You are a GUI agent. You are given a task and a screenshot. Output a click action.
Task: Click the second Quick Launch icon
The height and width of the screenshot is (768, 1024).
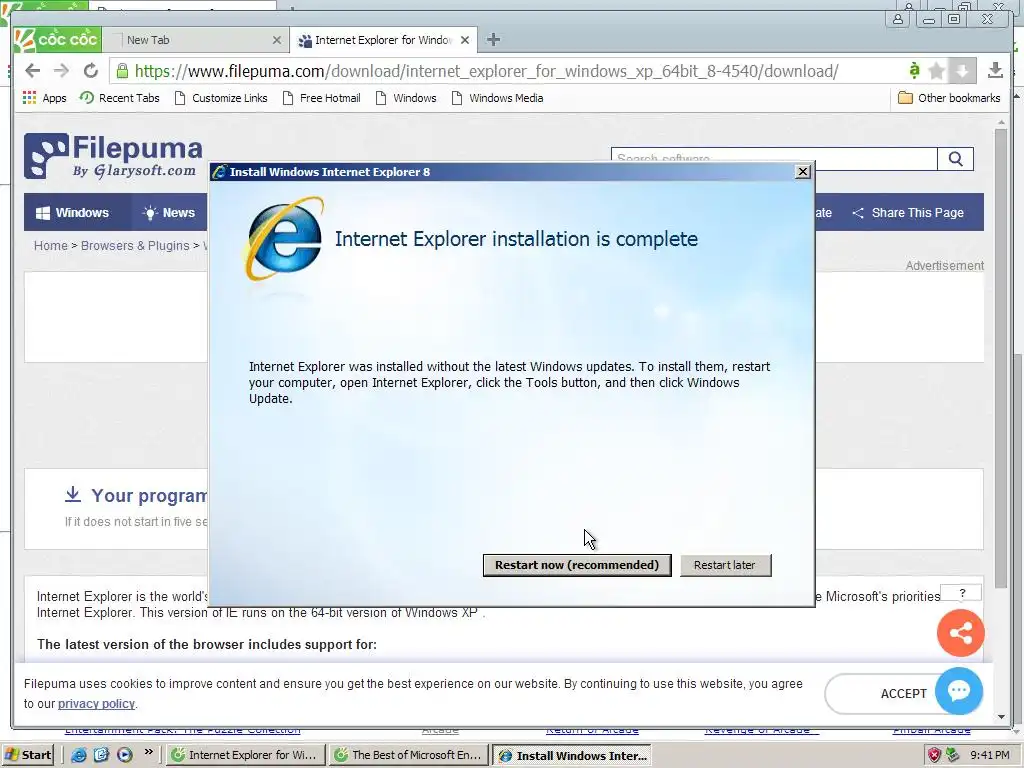pyautogui.click(x=101, y=755)
